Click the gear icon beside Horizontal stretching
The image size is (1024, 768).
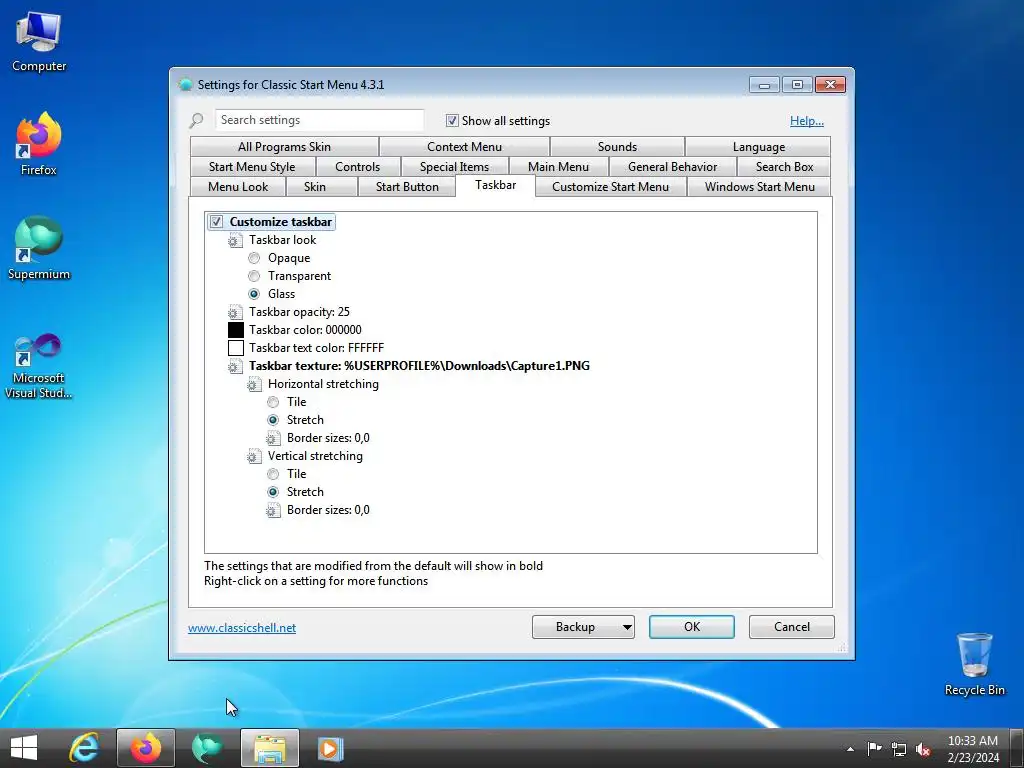(x=254, y=385)
